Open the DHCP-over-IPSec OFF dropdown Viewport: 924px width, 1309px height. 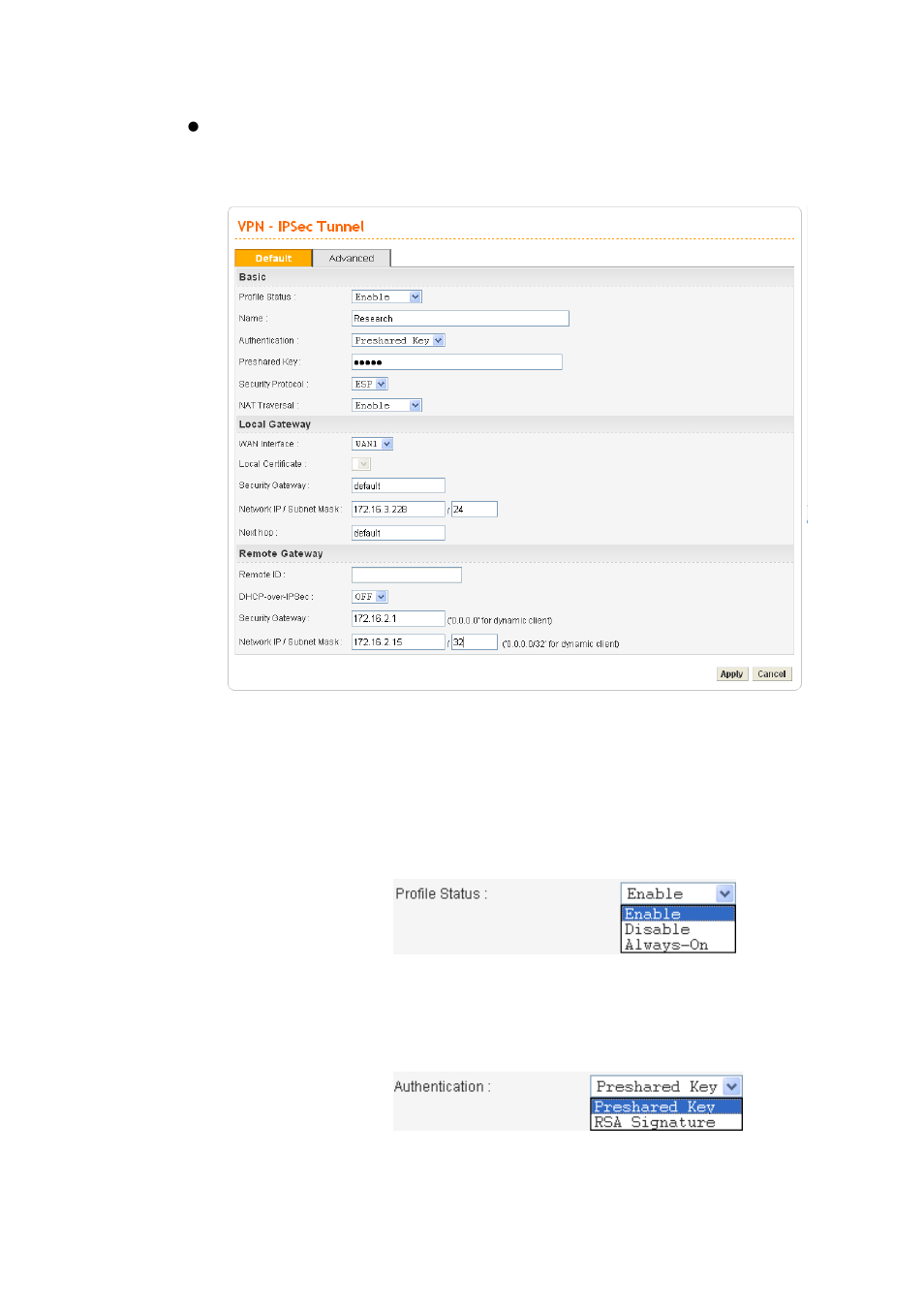(370, 597)
